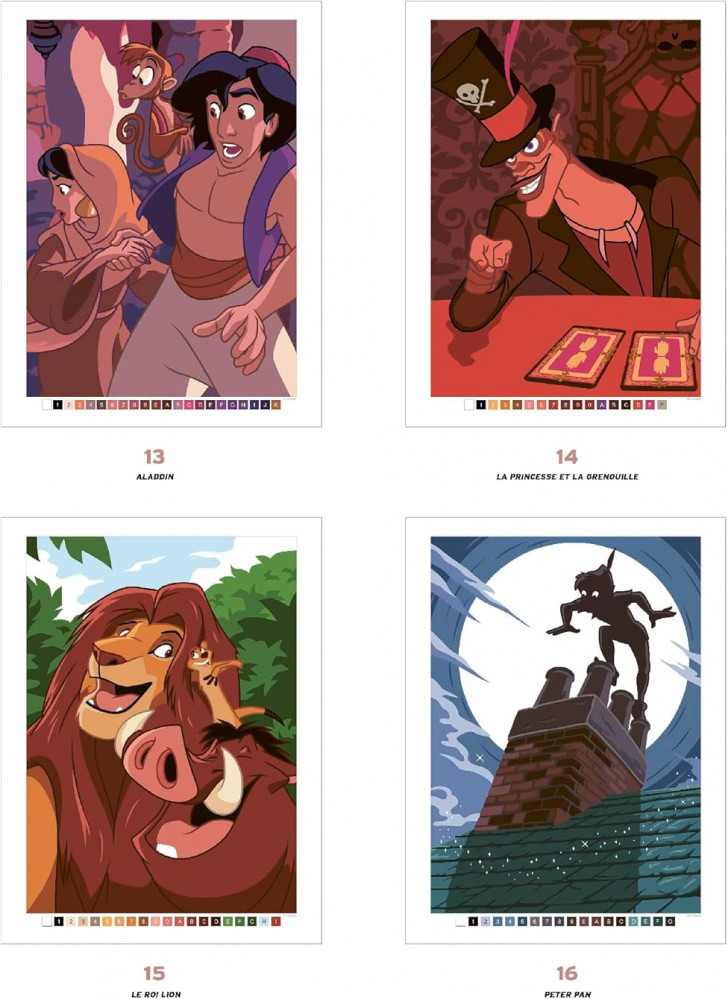The image size is (727, 999).
Task: Open the Peter Pan silhouette illustration
Action: [566, 724]
